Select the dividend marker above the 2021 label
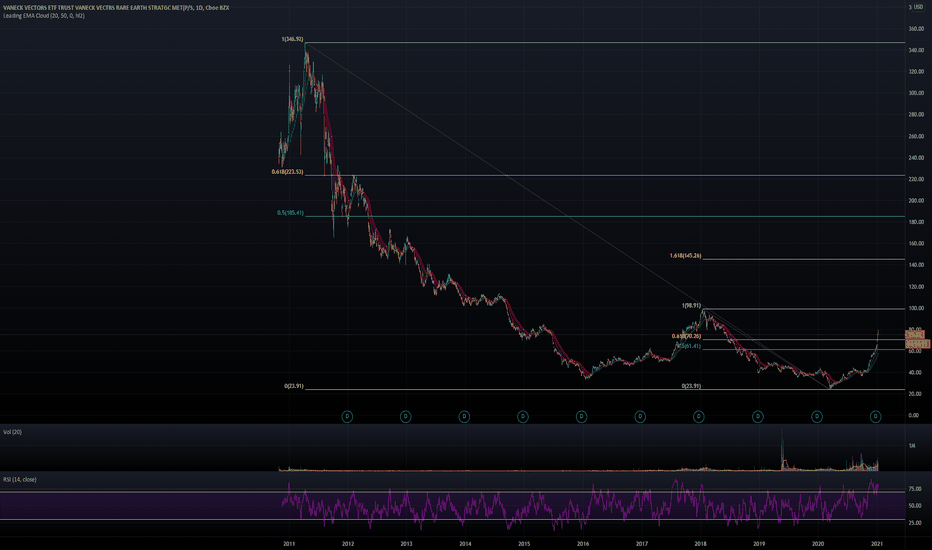Image resolution: width=932 pixels, height=550 pixels. pos(876,417)
